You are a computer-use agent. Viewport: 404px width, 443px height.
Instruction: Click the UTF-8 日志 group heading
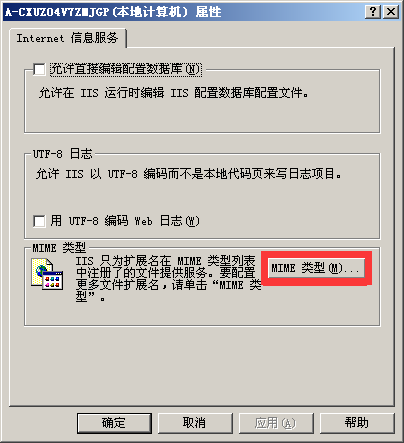point(62,154)
